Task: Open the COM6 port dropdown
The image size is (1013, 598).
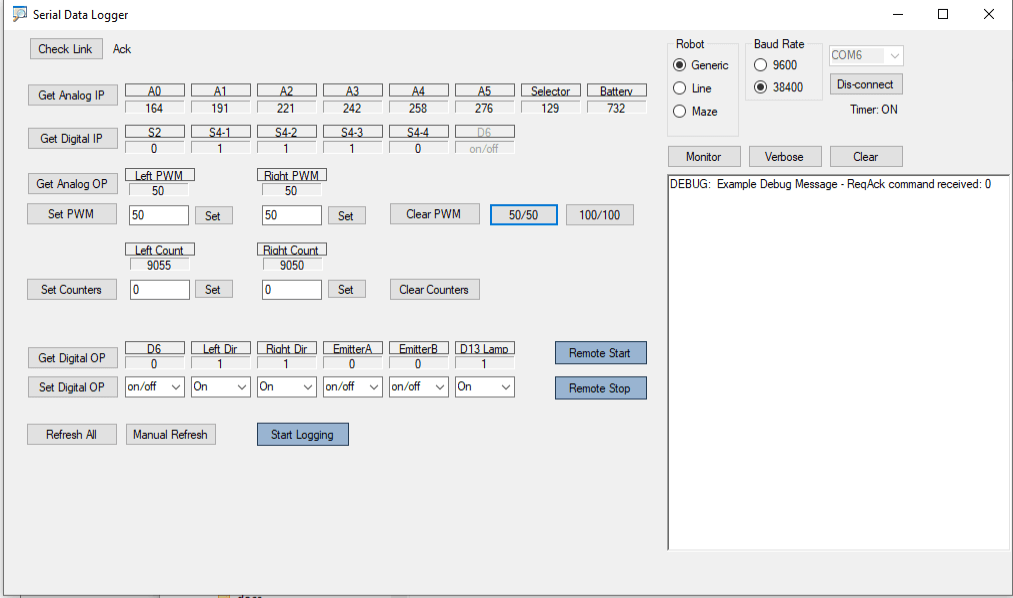Action: click(866, 56)
